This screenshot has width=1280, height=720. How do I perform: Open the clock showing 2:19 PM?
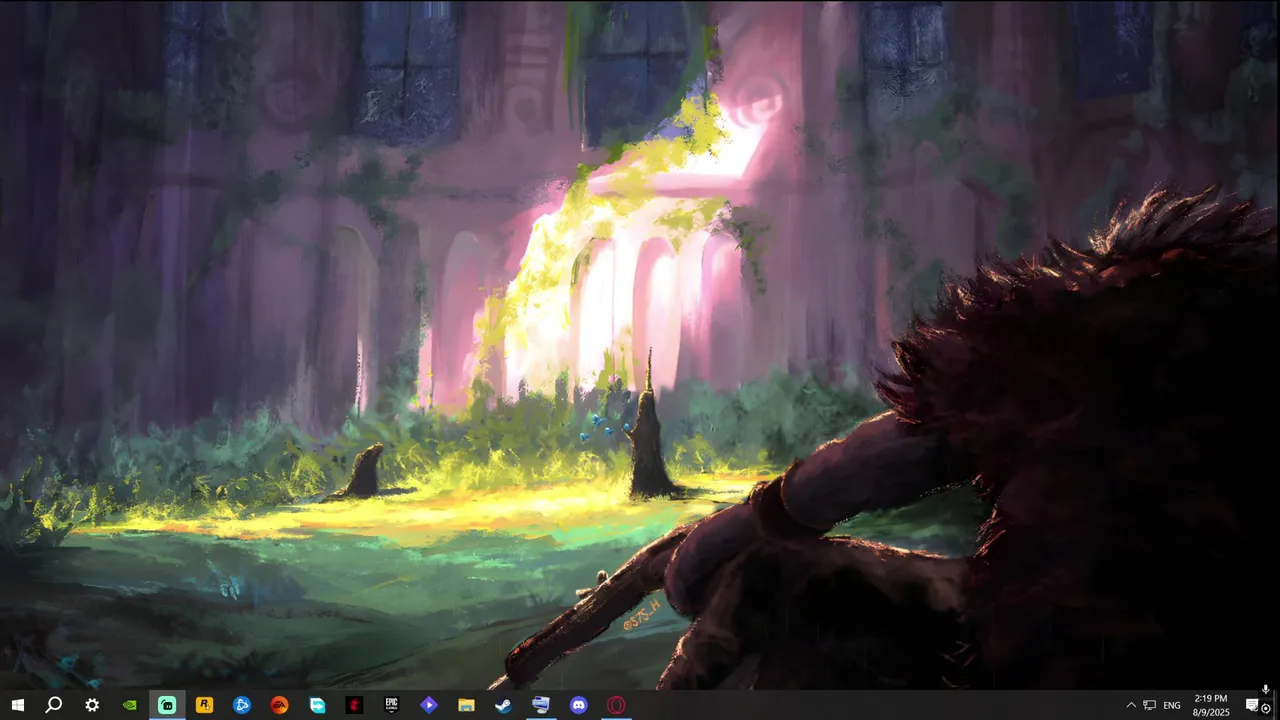point(1211,705)
